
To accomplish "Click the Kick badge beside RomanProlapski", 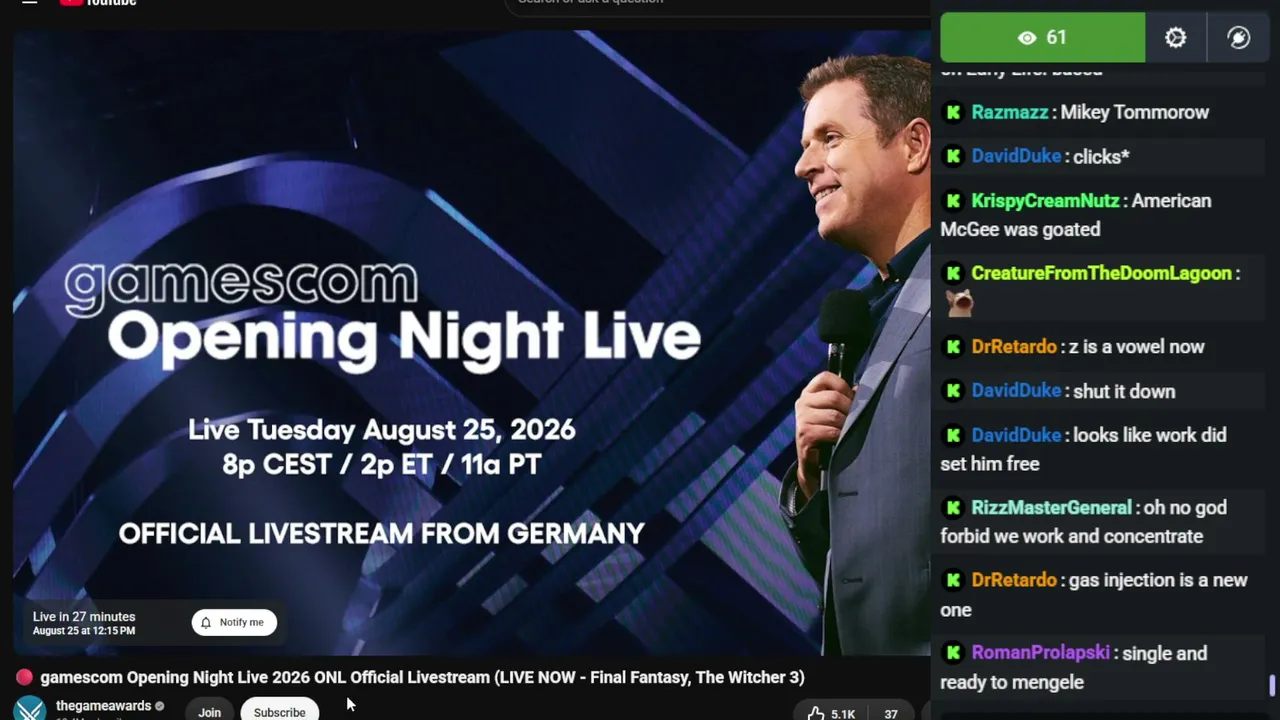I will click(953, 653).
